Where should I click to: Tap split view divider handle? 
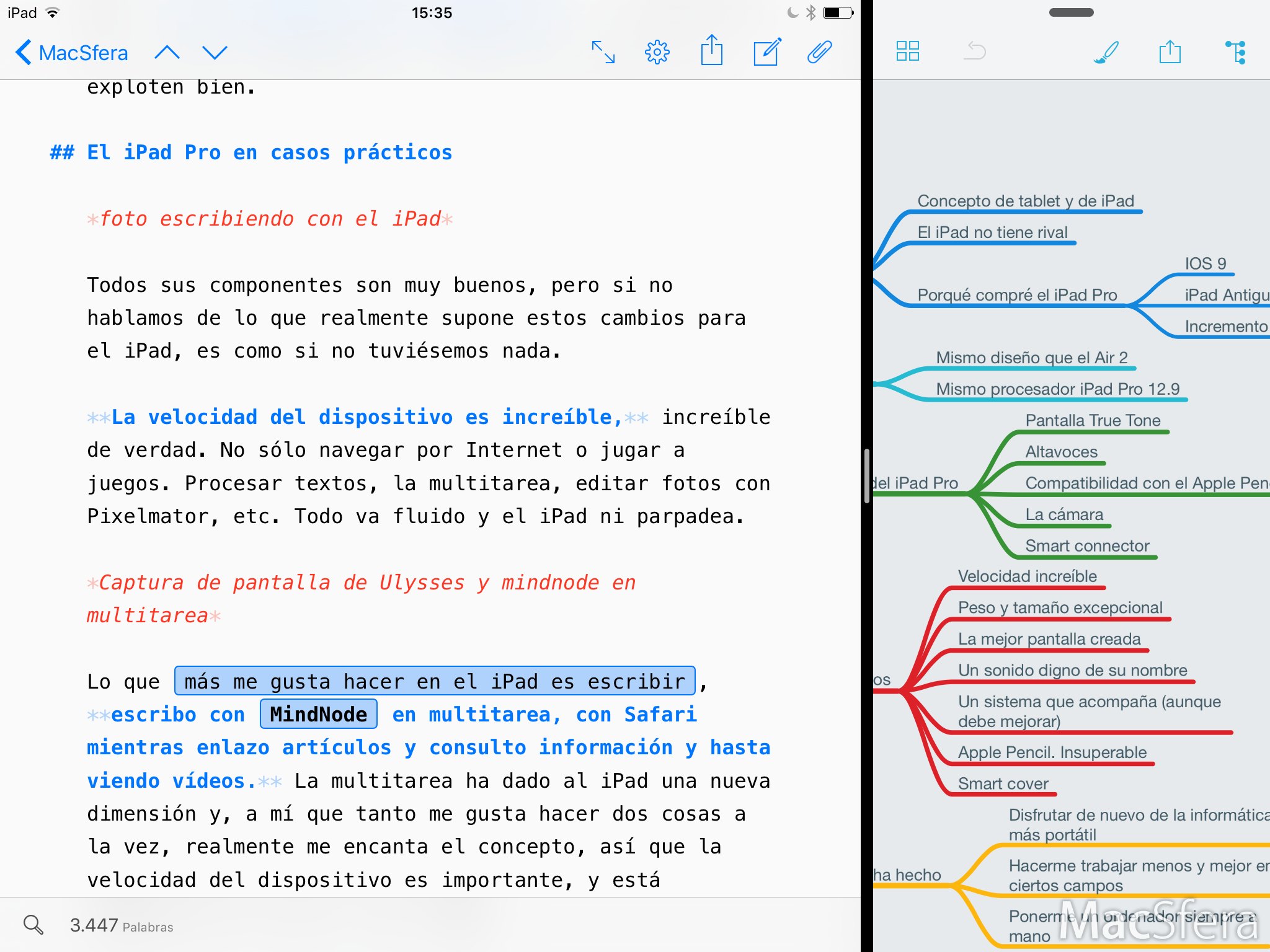click(x=867, y=476)
